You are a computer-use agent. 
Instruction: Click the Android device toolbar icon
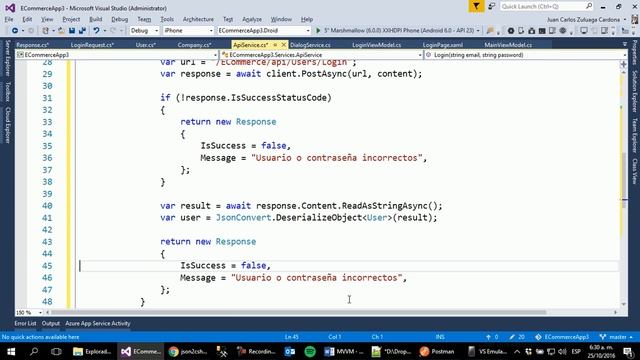(521, 31)
